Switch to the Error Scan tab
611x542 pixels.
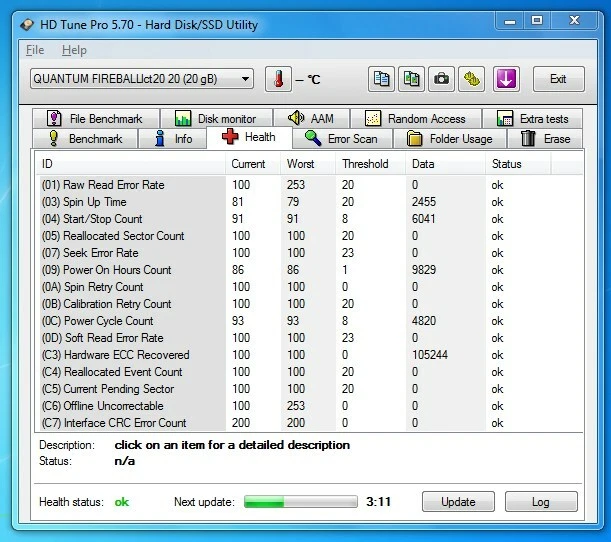pos(342,139)
